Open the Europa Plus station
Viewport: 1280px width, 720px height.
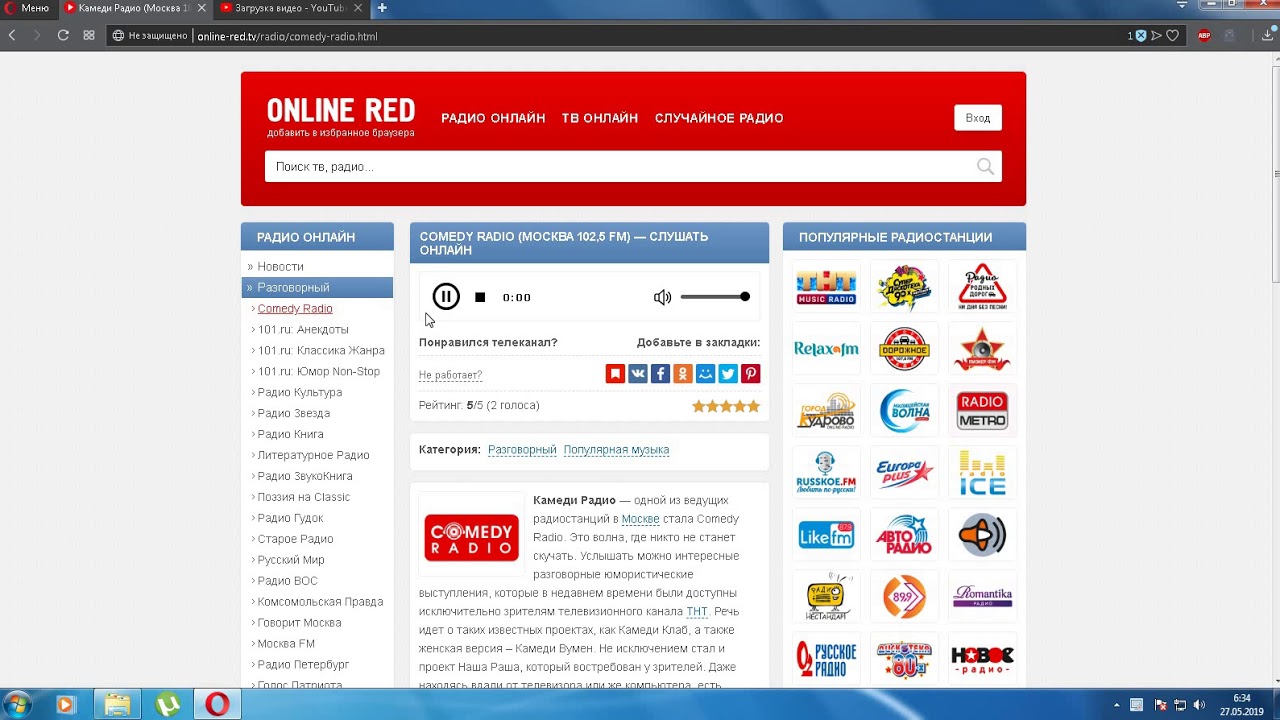[x=904, y=473]
